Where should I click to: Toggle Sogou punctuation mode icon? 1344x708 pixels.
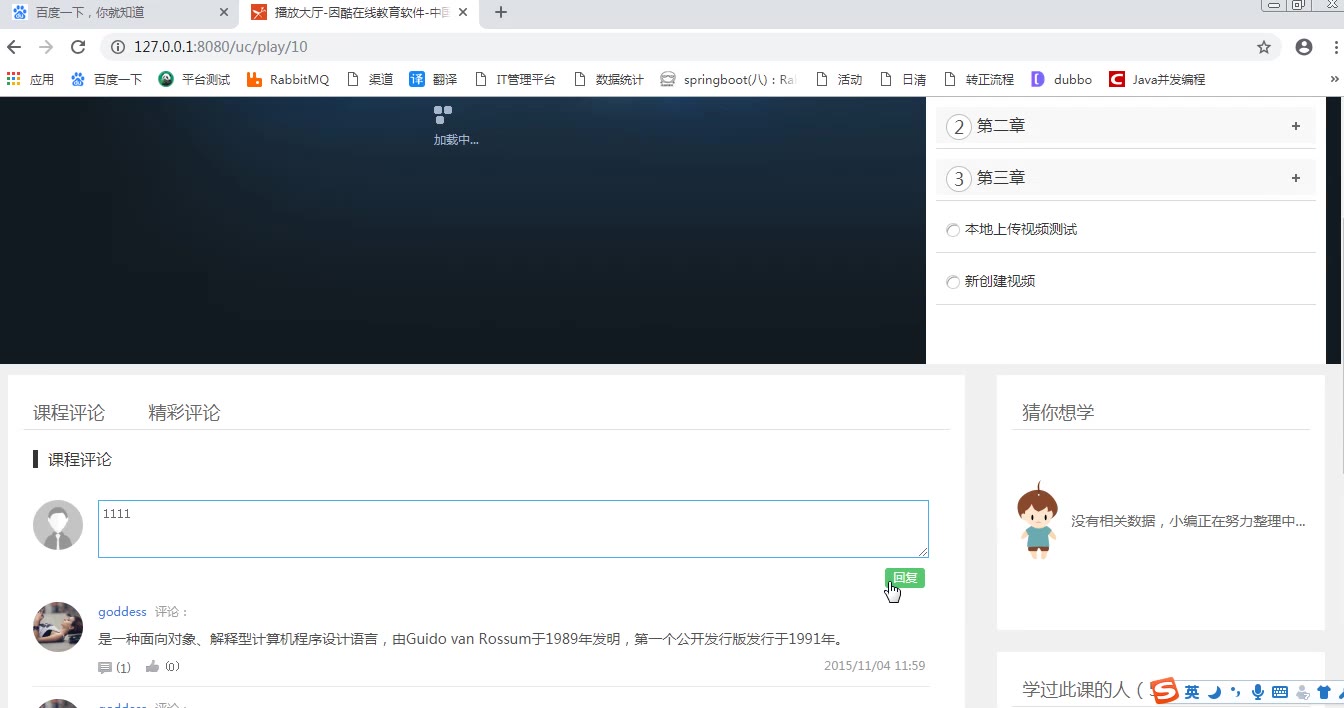(x=1236, y=692)
